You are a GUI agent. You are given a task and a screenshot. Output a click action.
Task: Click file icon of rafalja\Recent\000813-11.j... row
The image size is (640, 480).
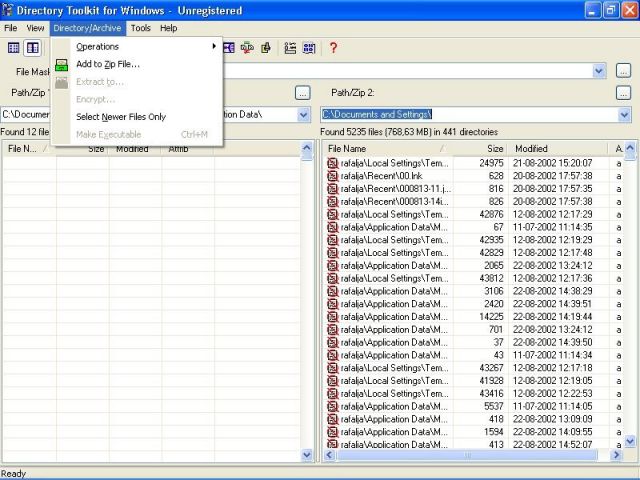pos(333,189)
